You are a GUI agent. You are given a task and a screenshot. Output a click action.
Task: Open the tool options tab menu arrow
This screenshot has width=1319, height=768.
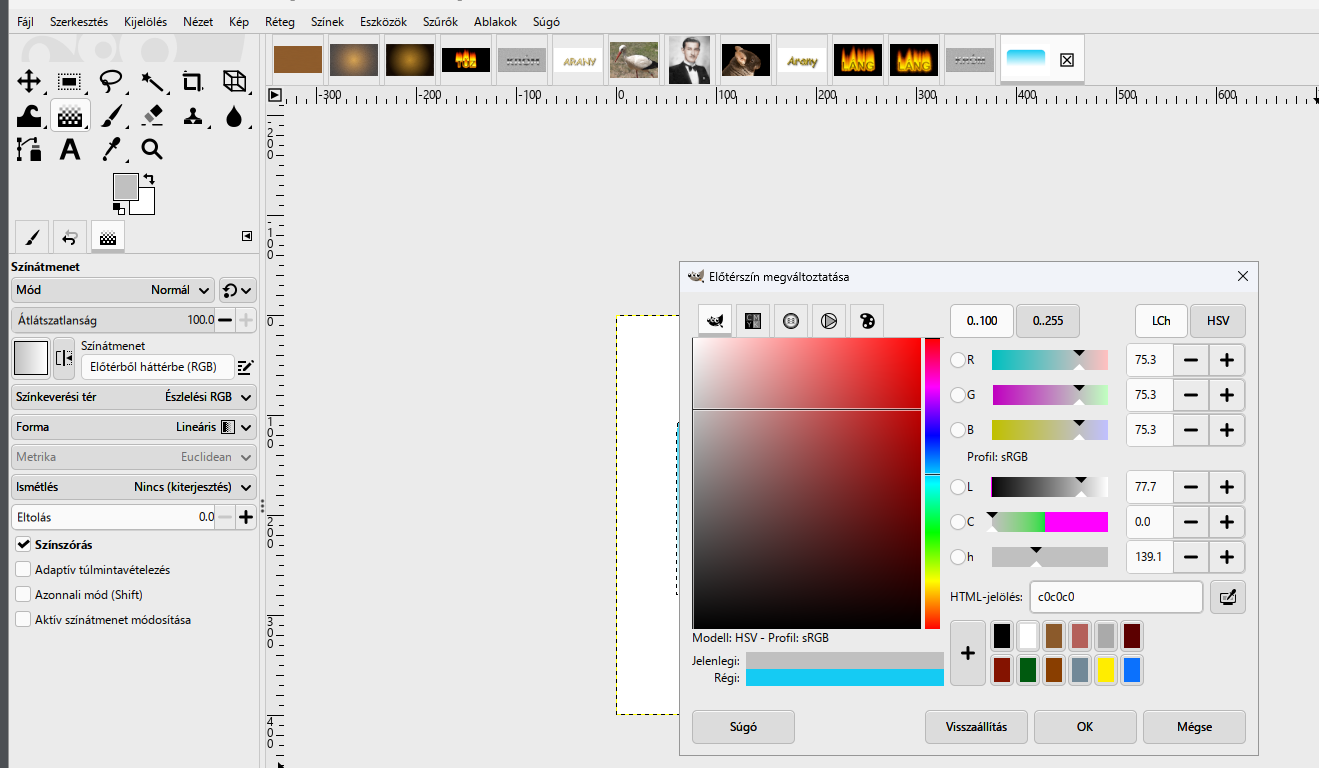tap(247, 236)
